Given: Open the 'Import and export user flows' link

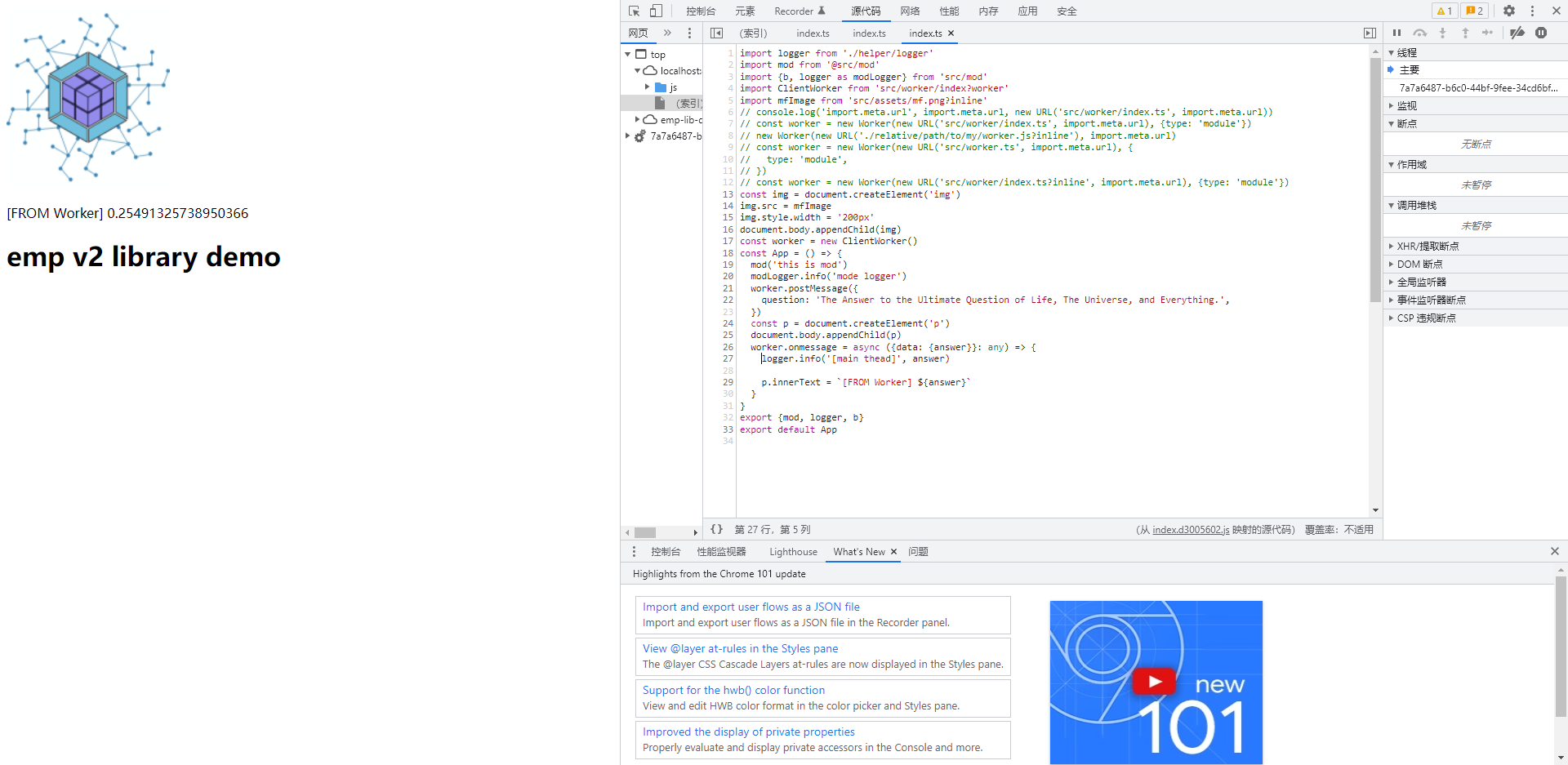Looking at the screenshot, I should pyautogui.click(x=751, y=607).
